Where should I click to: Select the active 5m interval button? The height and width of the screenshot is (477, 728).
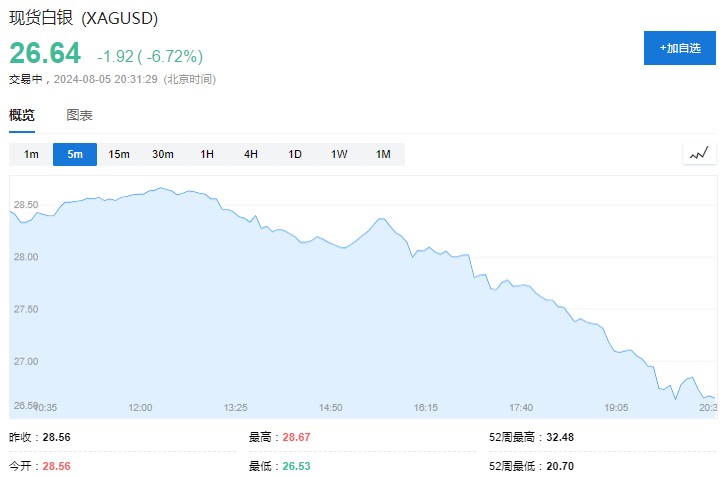(x=75, y=154)
